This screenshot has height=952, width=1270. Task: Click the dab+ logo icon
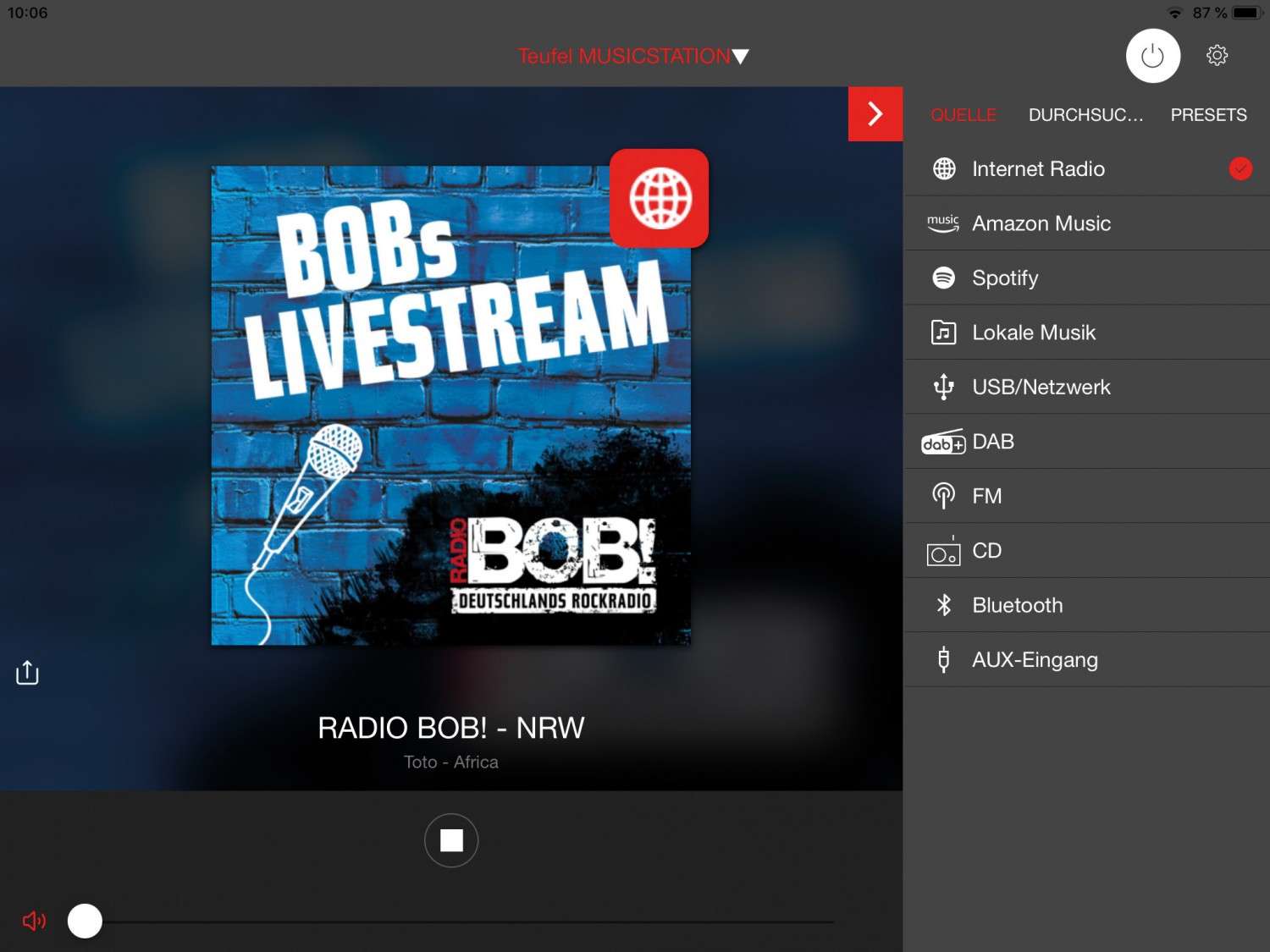pyautogui.click(x=943, y=442)
